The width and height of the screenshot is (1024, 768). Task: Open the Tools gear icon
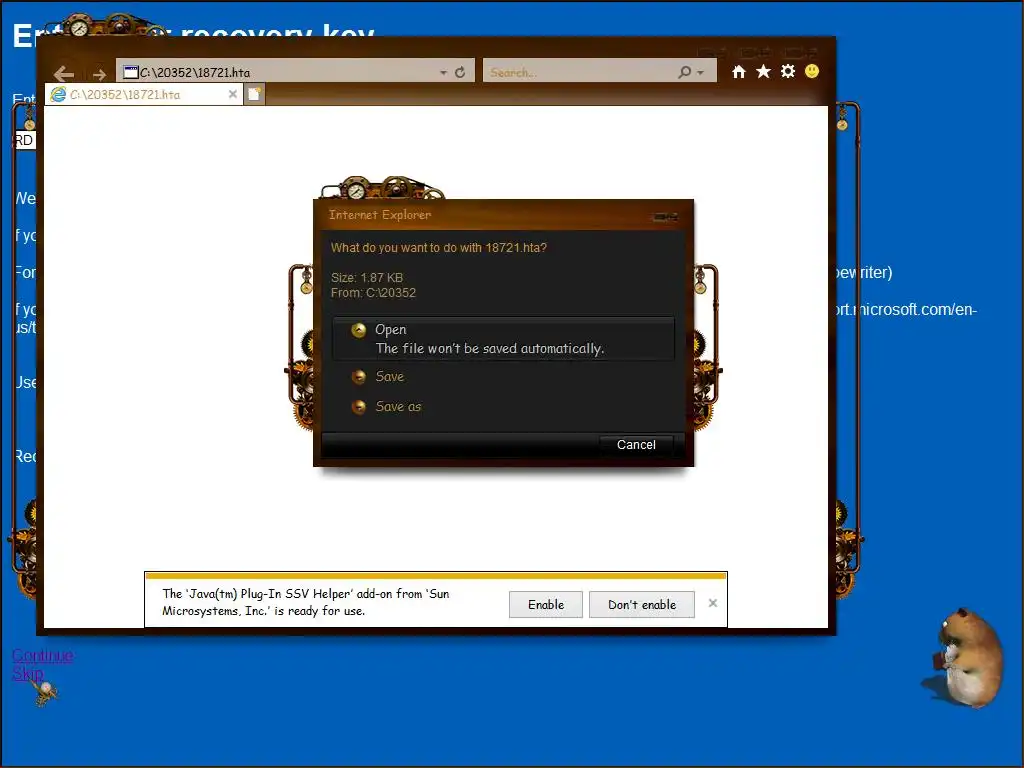point(788,71)
